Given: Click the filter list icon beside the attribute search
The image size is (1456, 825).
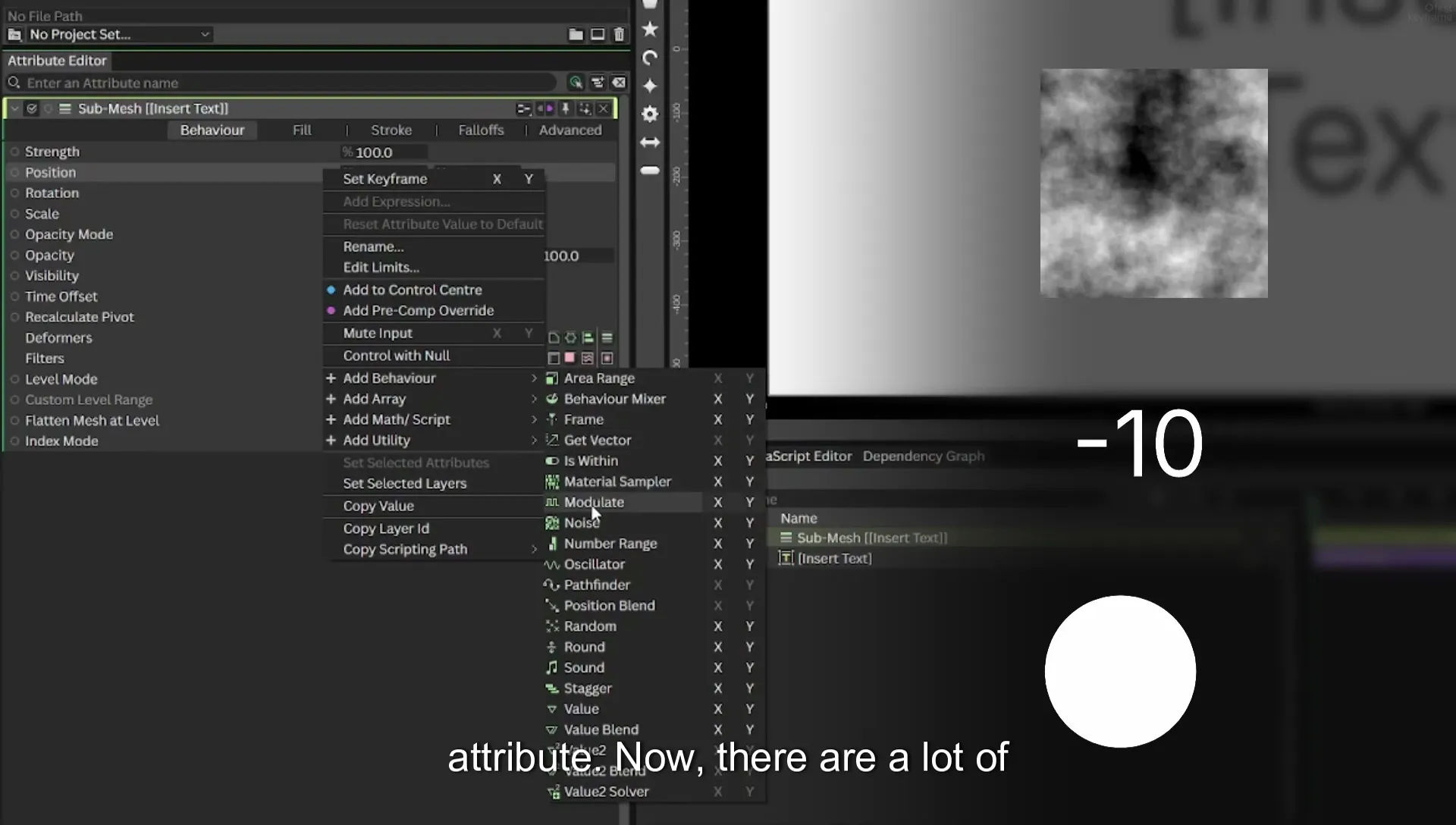Looking at the screenshot, I should pyautogui.click(x=598, y=83).
